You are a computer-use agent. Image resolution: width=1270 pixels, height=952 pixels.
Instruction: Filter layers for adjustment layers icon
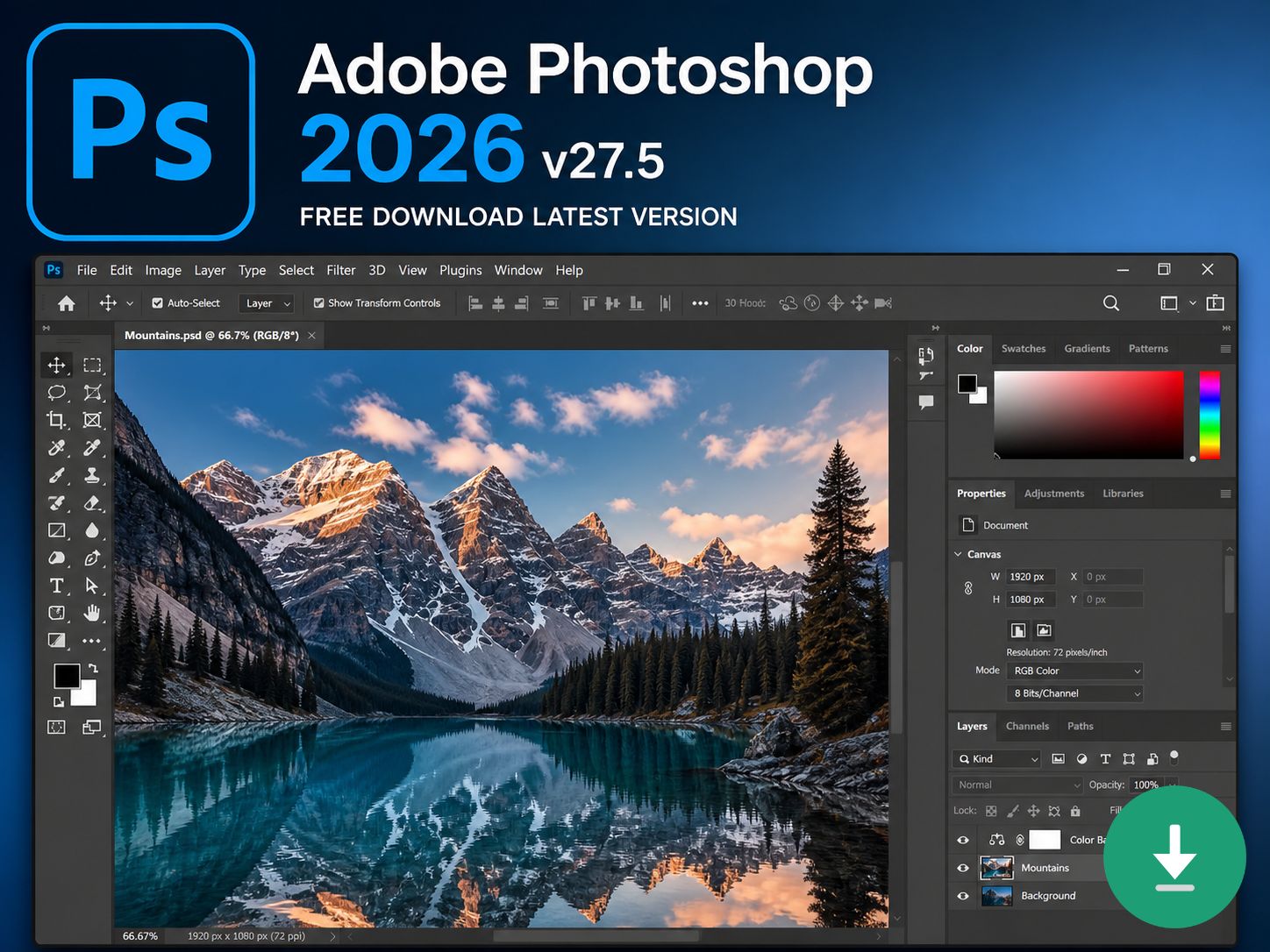1081,759
